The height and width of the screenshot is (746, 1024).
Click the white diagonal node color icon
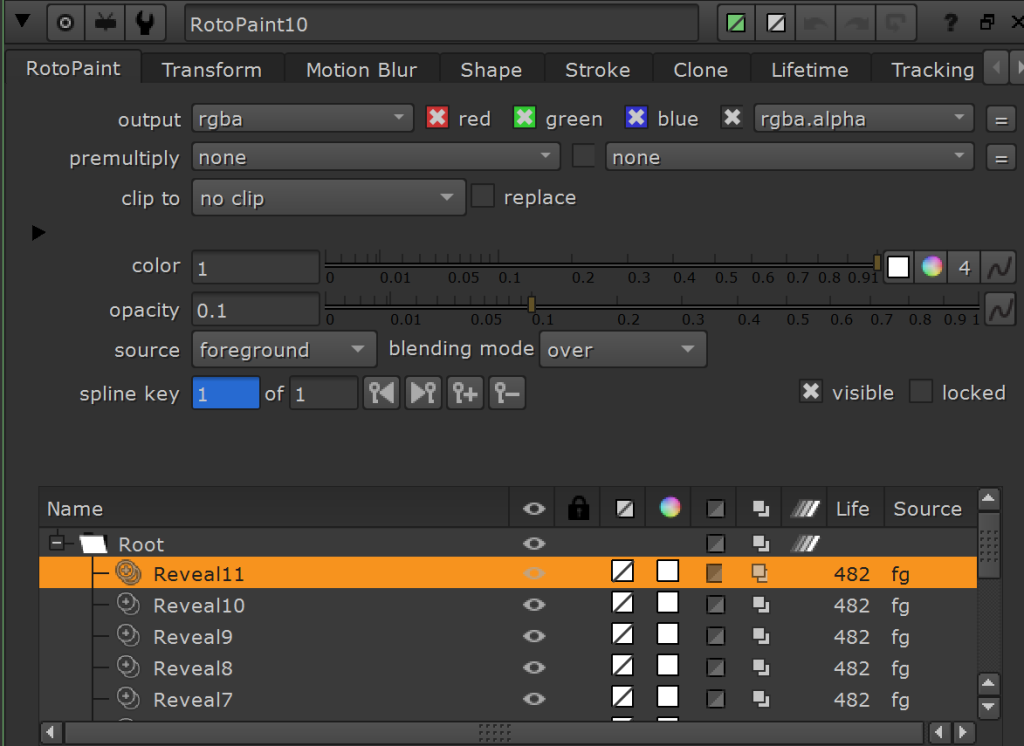[x=776, y=24]
